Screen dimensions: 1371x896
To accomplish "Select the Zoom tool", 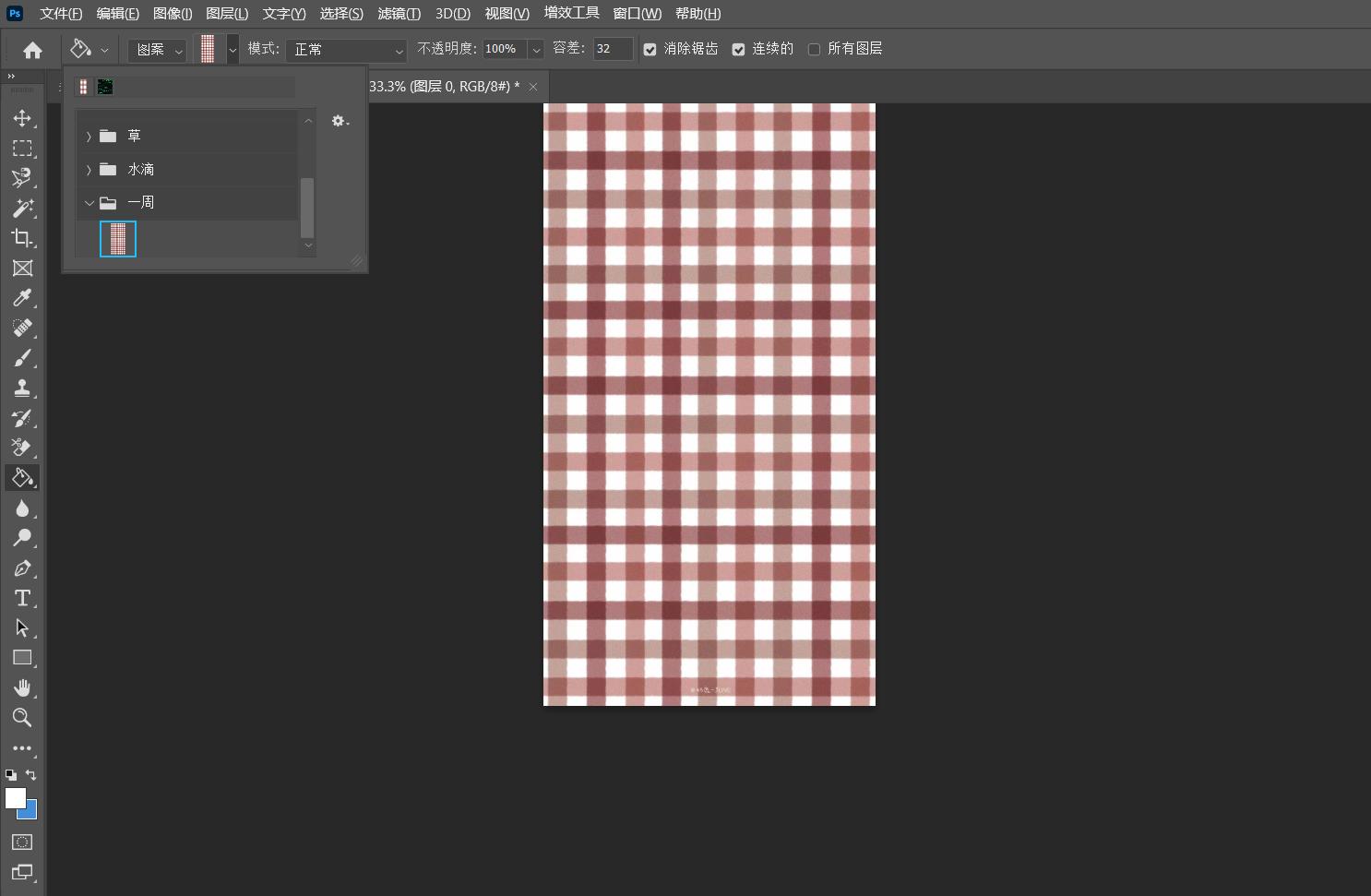I will click(22, 718).
